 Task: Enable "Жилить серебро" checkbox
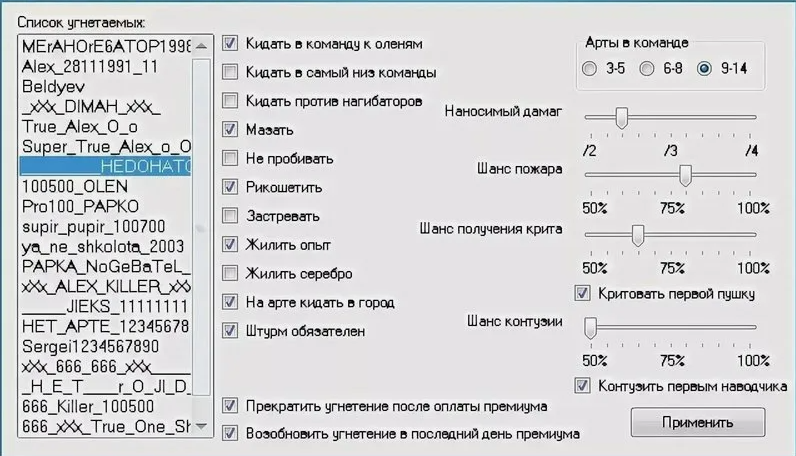point(230,273)
